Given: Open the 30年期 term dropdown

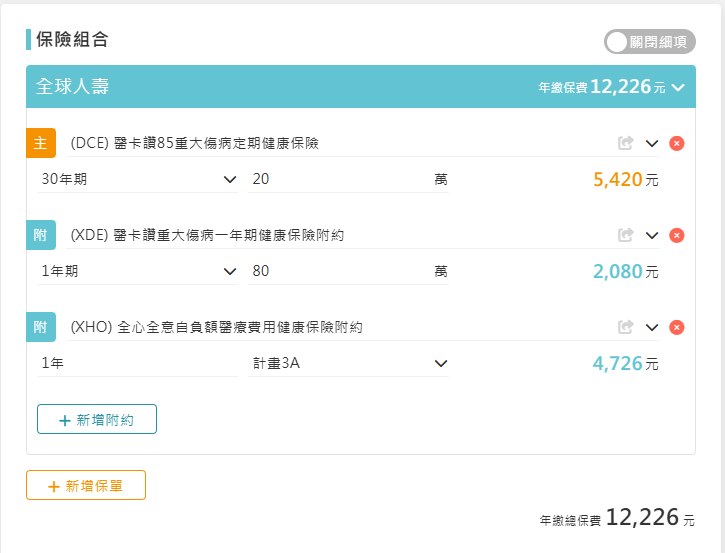Looking at the screenshot, I should point(137,180).
